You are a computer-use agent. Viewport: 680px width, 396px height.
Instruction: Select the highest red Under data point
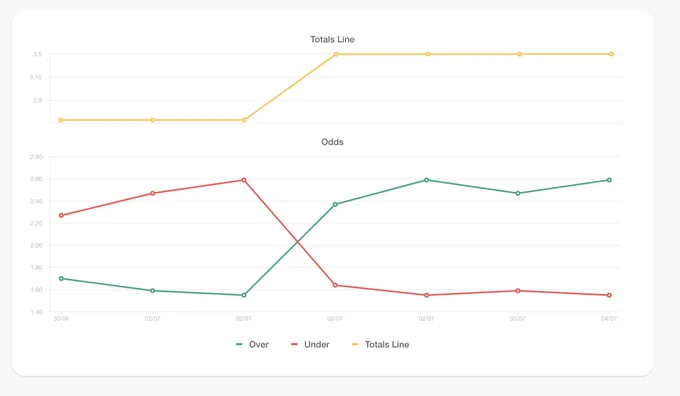(x=244, y=180)
